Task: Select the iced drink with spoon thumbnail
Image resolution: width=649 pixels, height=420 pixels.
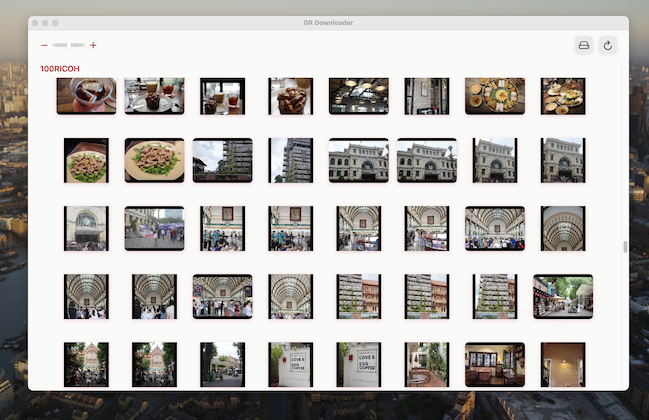Action: point(86,96)
